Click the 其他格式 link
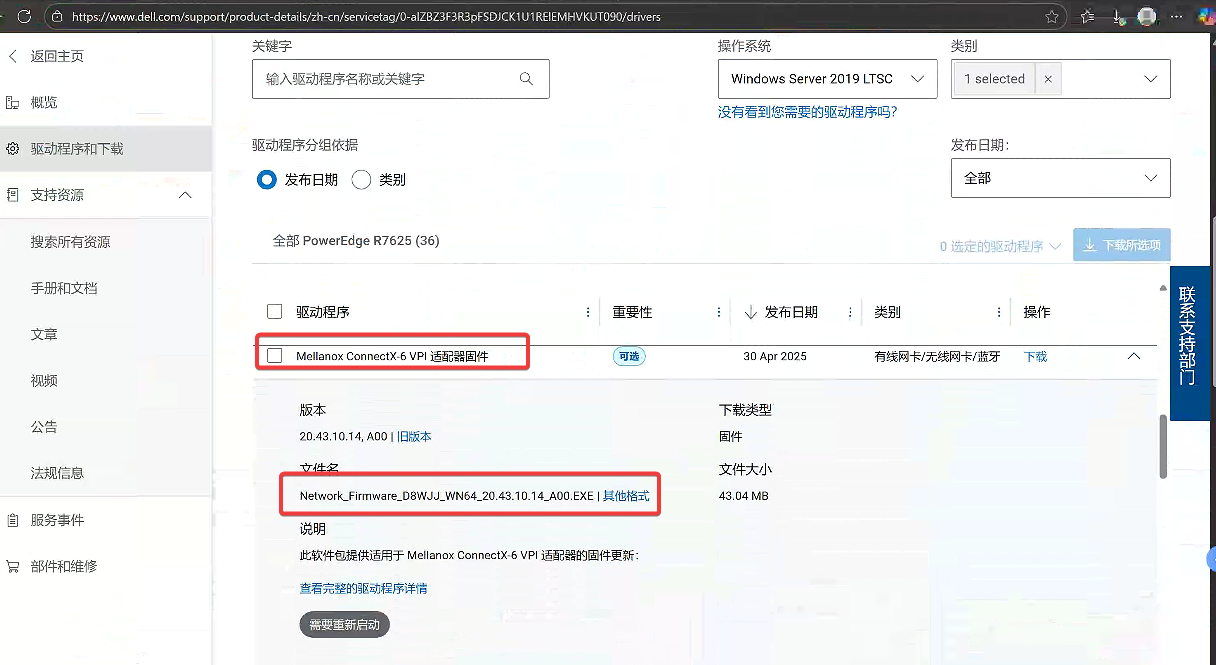 tap(626, 496)
